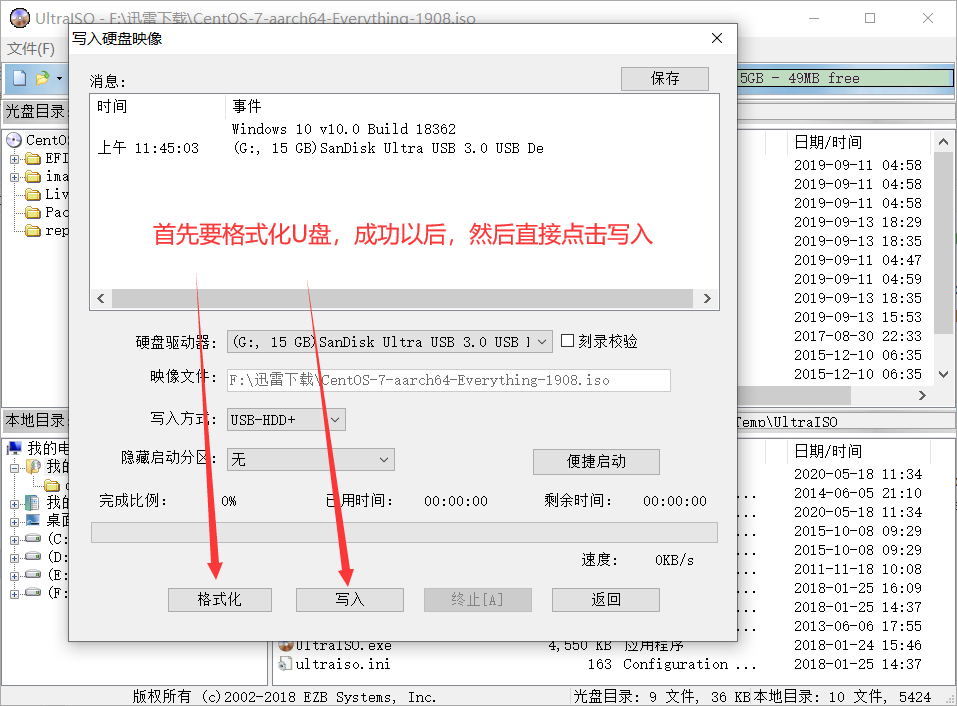
Task: Click the disabled 终止[A] abort button
Action: (x=478, y=600)
